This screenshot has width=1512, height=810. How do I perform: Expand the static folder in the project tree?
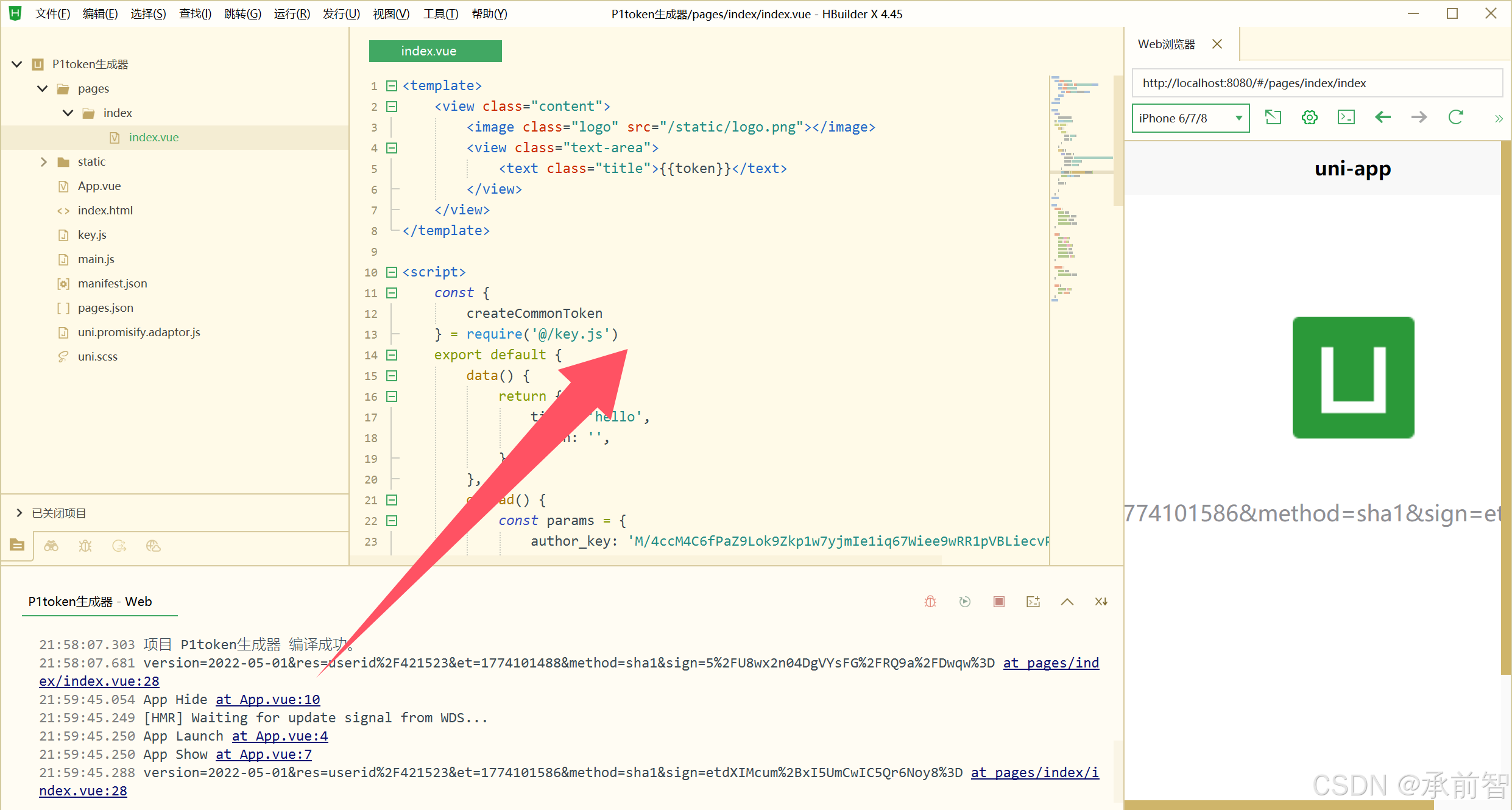coord(43,161)
